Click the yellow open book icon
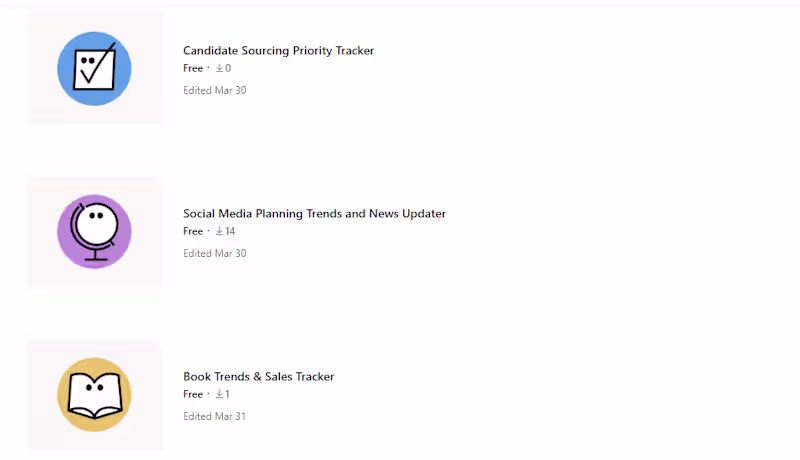 click(x=94, y=394)
